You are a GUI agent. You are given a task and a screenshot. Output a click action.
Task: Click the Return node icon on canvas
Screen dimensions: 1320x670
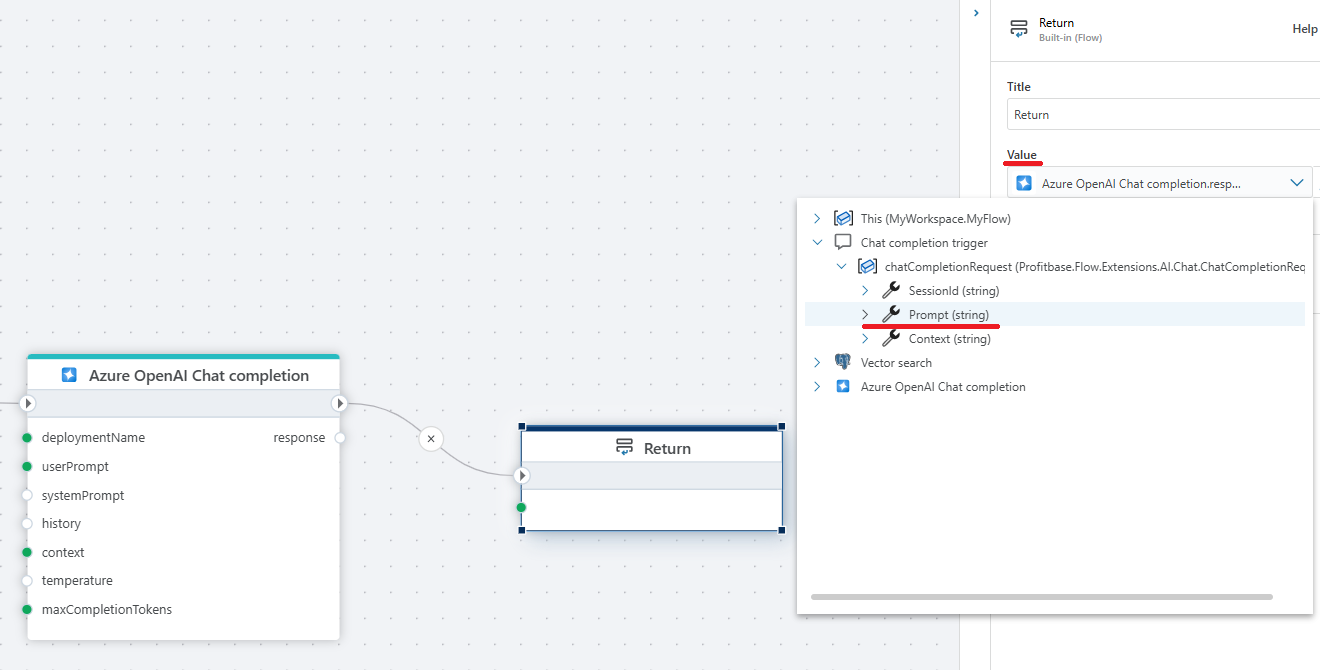point(625,448)
